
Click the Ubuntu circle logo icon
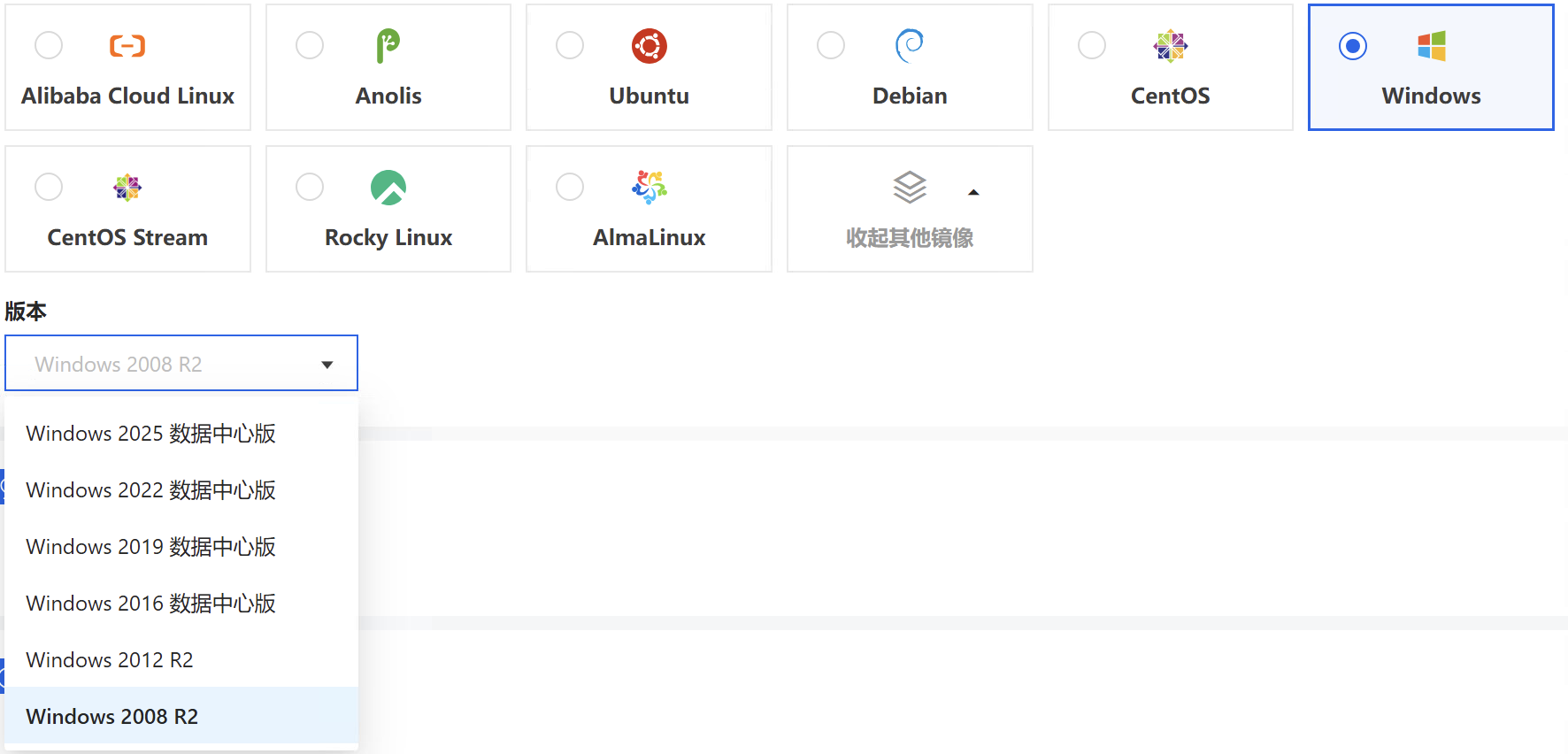click(649, 45)
